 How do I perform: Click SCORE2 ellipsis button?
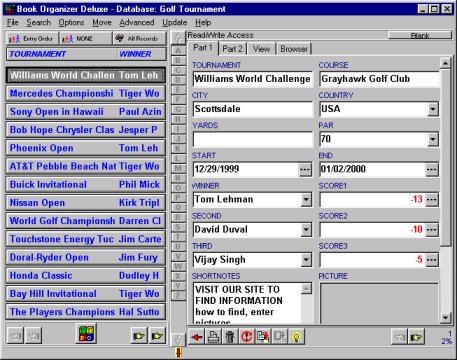[x=432, y=229]
